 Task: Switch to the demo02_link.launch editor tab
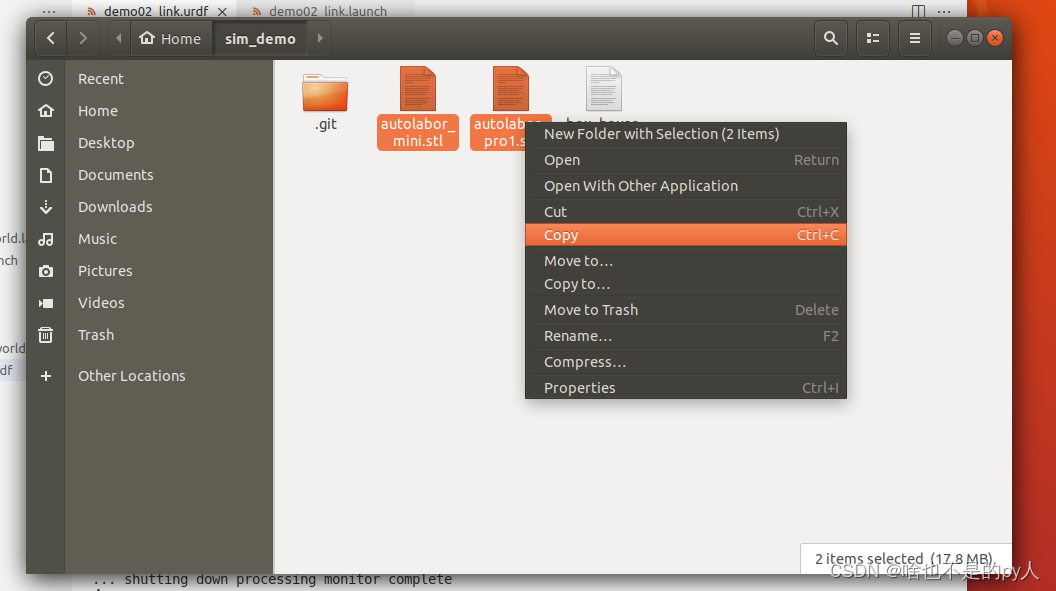click(328, 11)
